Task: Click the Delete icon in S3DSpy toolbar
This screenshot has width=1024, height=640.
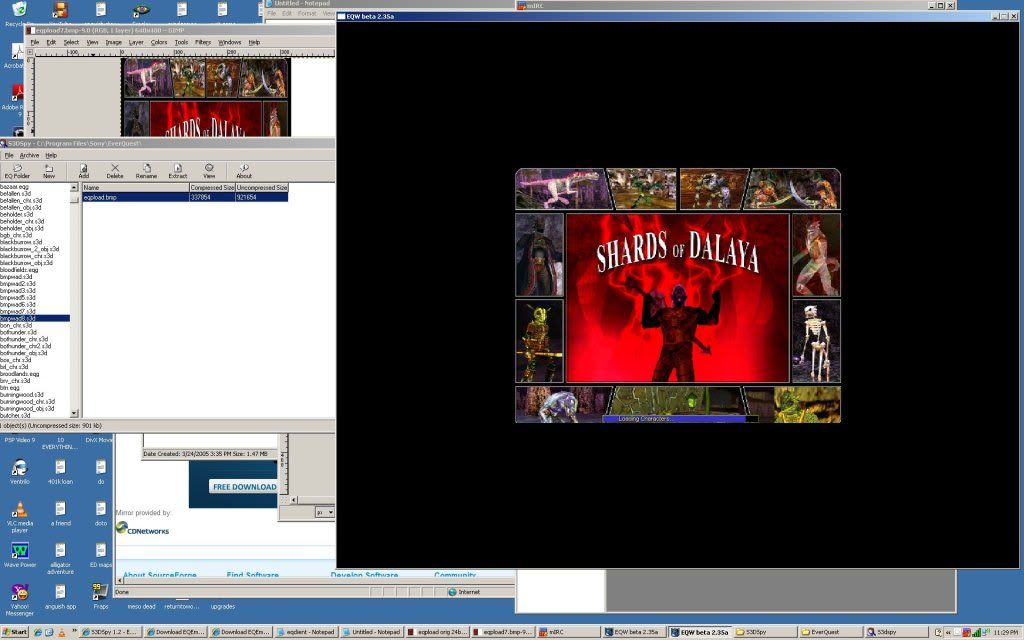Action: (115, 171)
